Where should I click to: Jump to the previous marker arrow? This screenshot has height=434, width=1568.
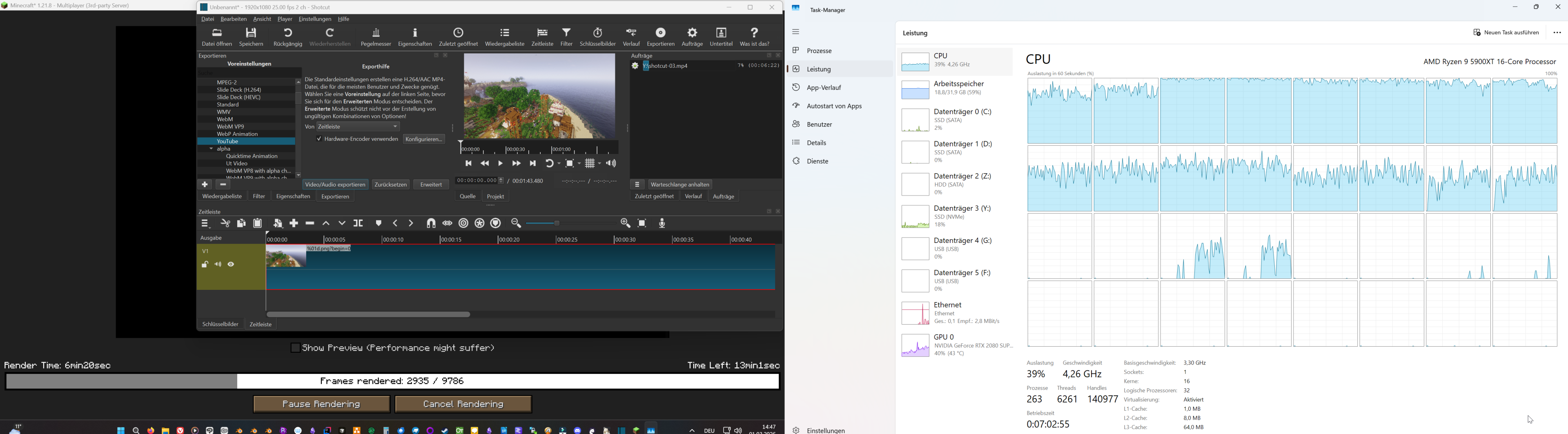coord(395,223)
